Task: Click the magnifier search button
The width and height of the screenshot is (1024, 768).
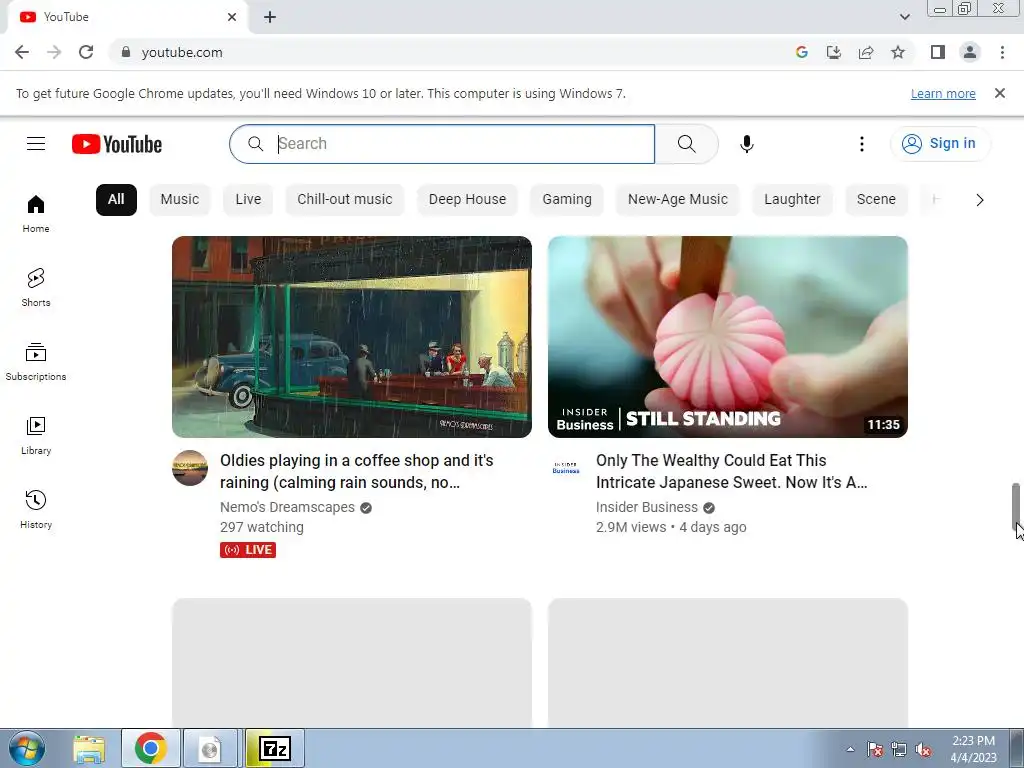Action: (x=686, y=144)
